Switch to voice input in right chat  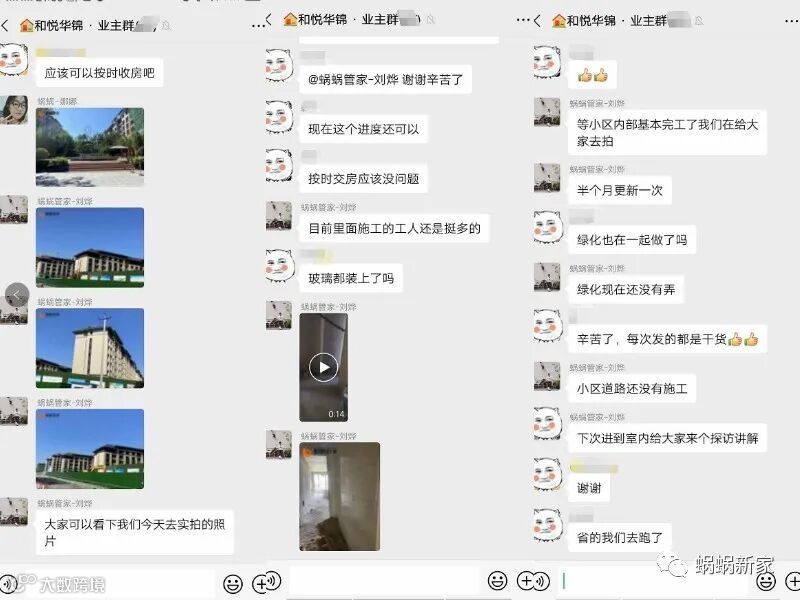click(x=542, y=581)
